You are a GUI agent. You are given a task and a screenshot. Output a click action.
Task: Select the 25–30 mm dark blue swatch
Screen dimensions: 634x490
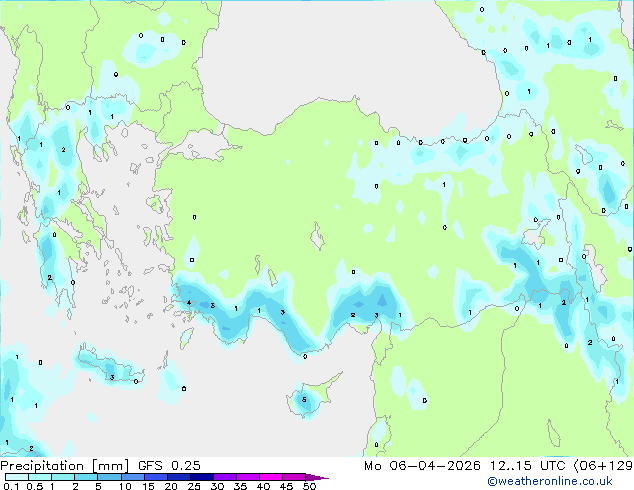pos(201,477)
